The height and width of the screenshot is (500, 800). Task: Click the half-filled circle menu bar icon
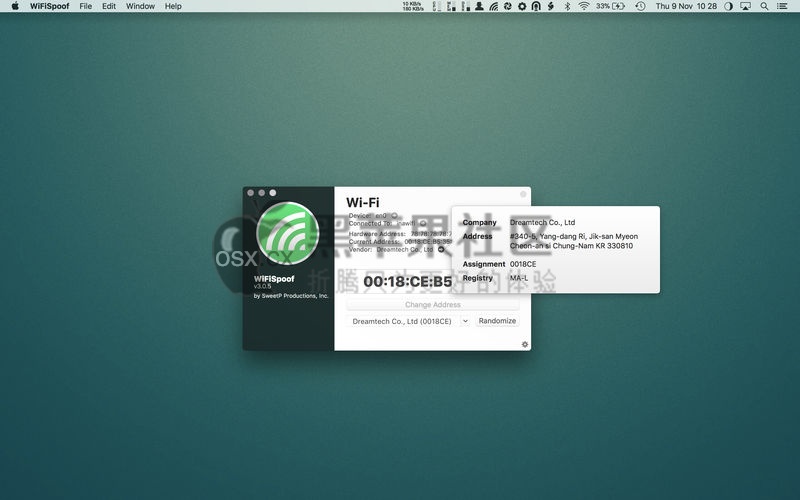729,6
